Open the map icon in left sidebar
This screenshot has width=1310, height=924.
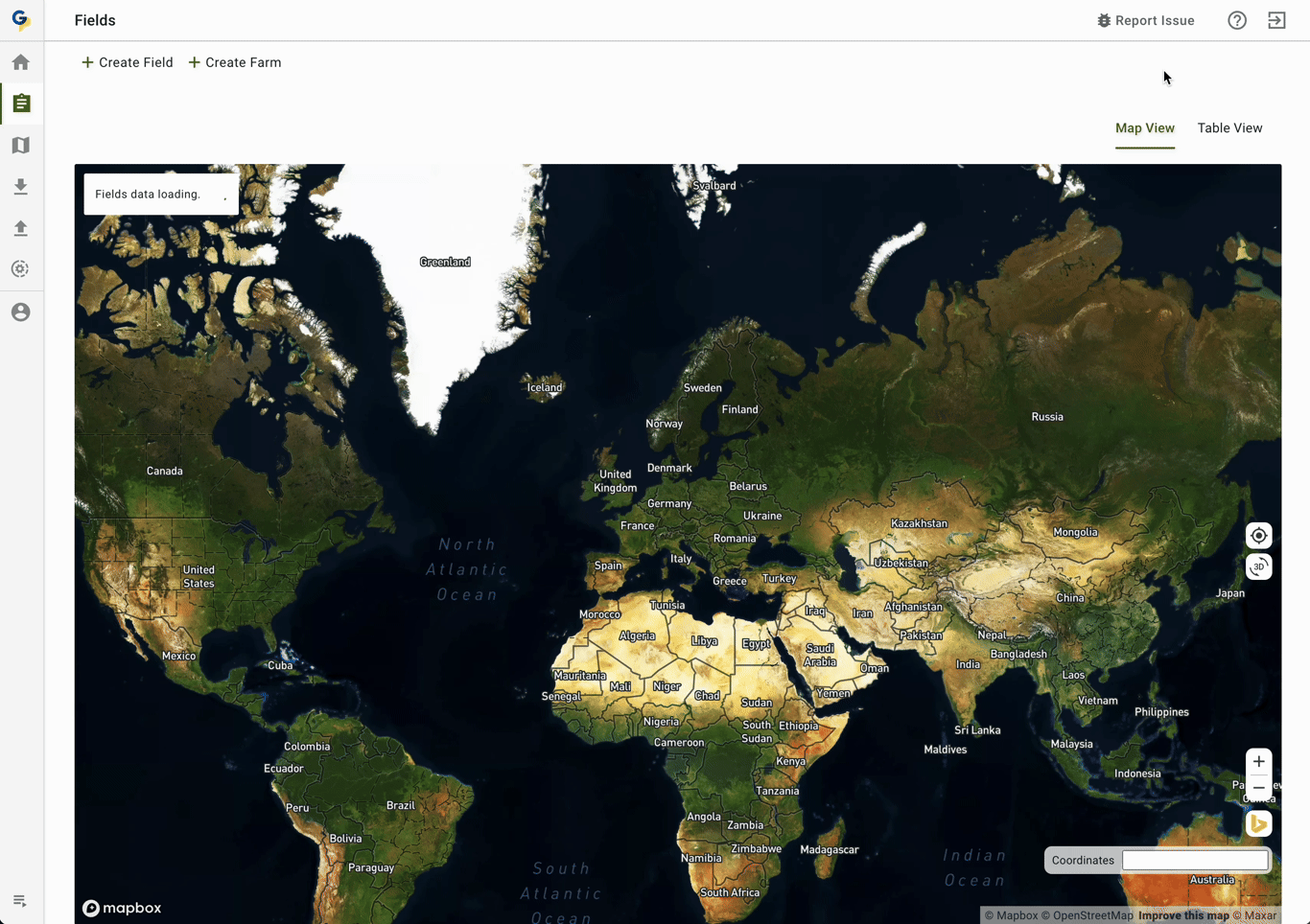[x=21, y=146]
